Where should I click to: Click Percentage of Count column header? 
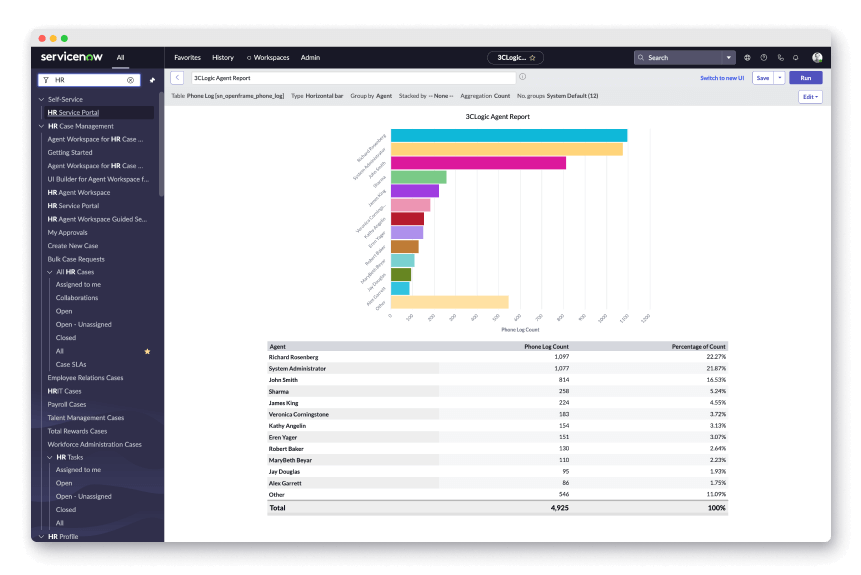[x=698, y=347]
